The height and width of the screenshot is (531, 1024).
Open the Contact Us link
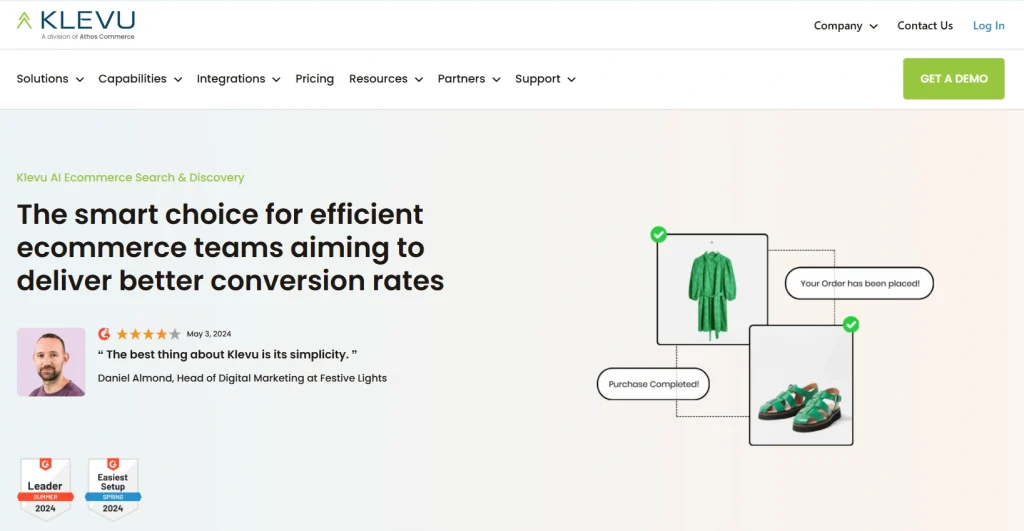(x=925, y=25)
